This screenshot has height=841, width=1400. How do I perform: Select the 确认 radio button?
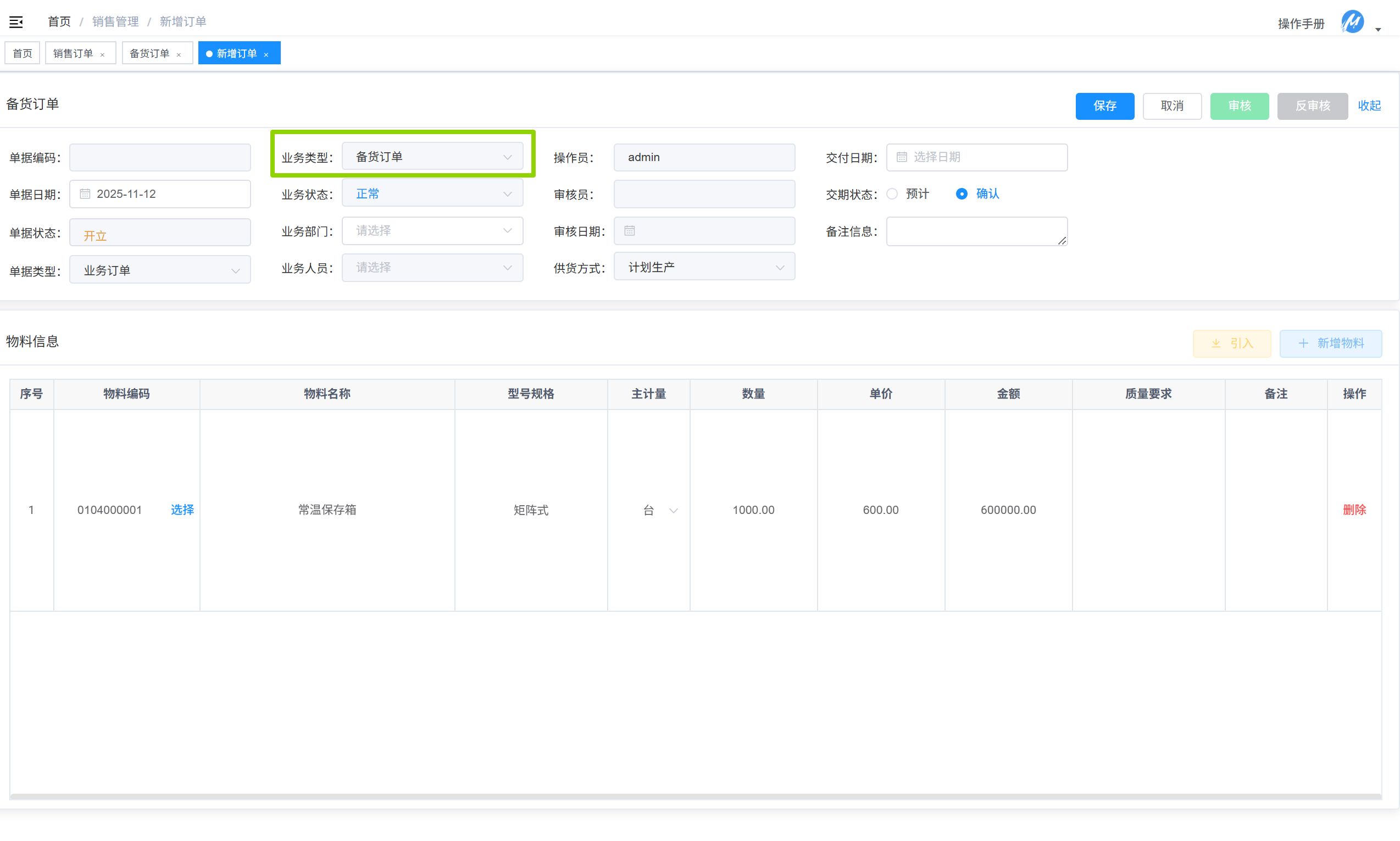click(962, 194)
